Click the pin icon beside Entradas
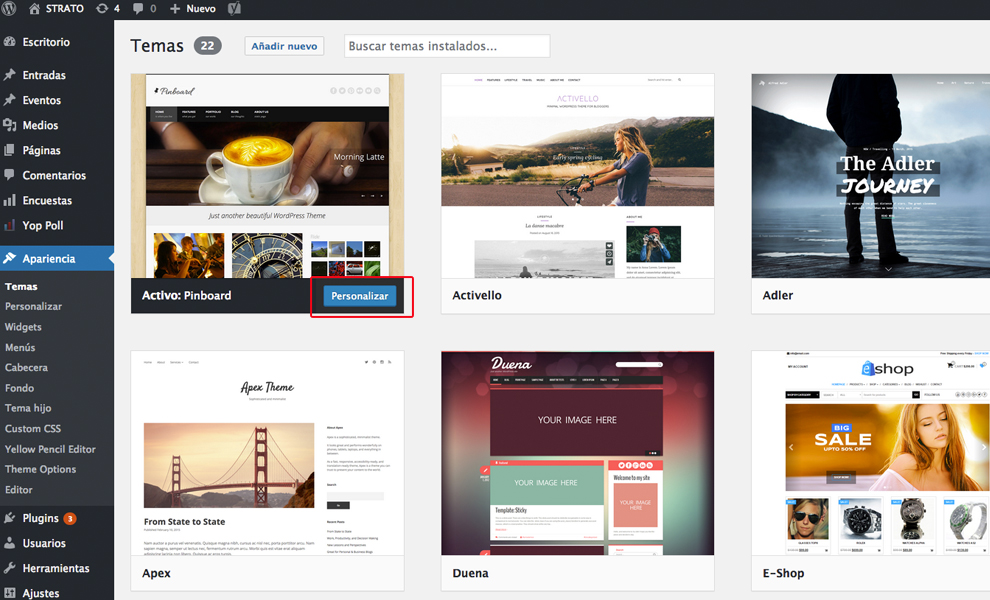990x600 pixels. (x=9, y=75)
